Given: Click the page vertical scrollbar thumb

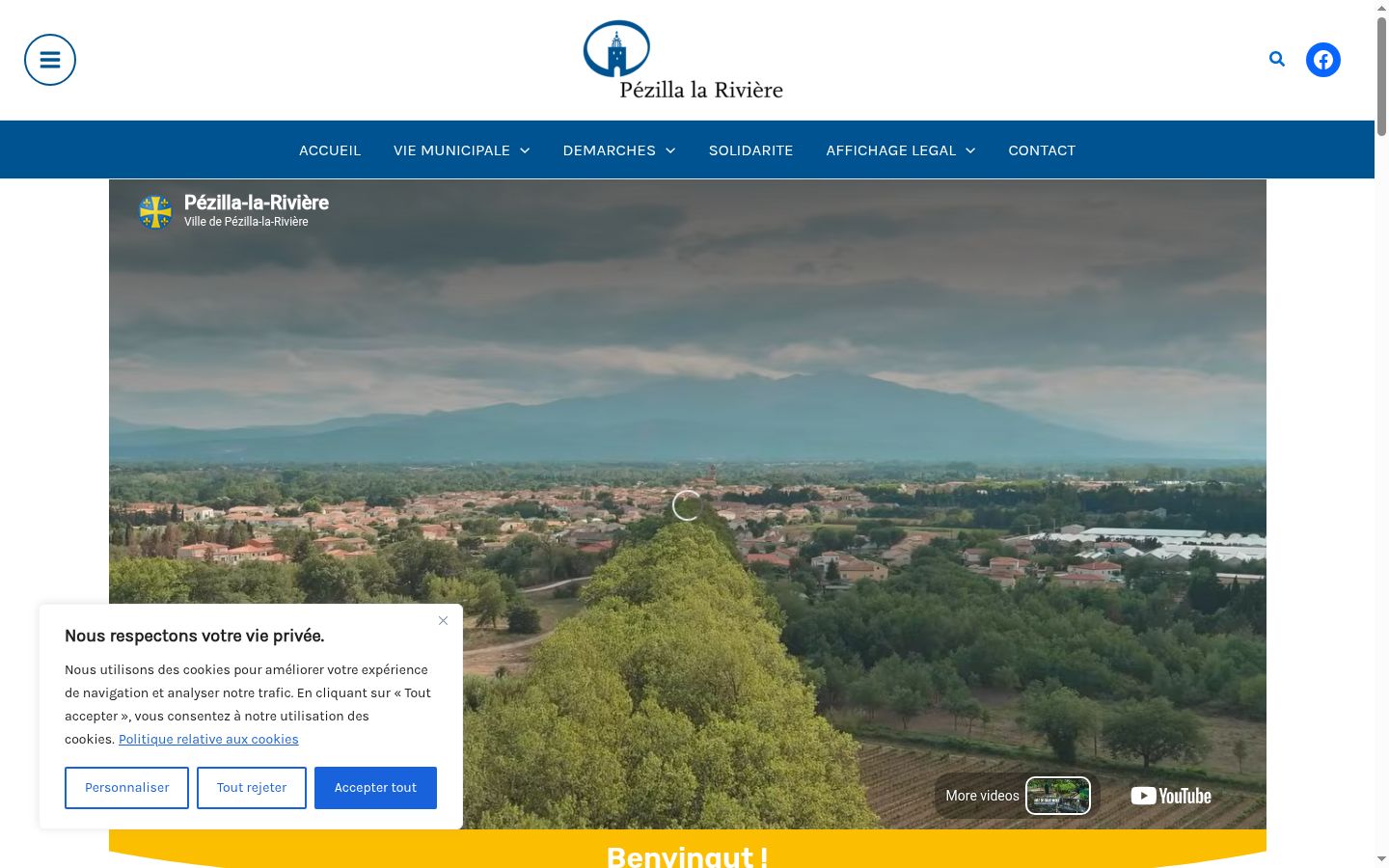Looking at the screenshot, I should pos(1381,77).
